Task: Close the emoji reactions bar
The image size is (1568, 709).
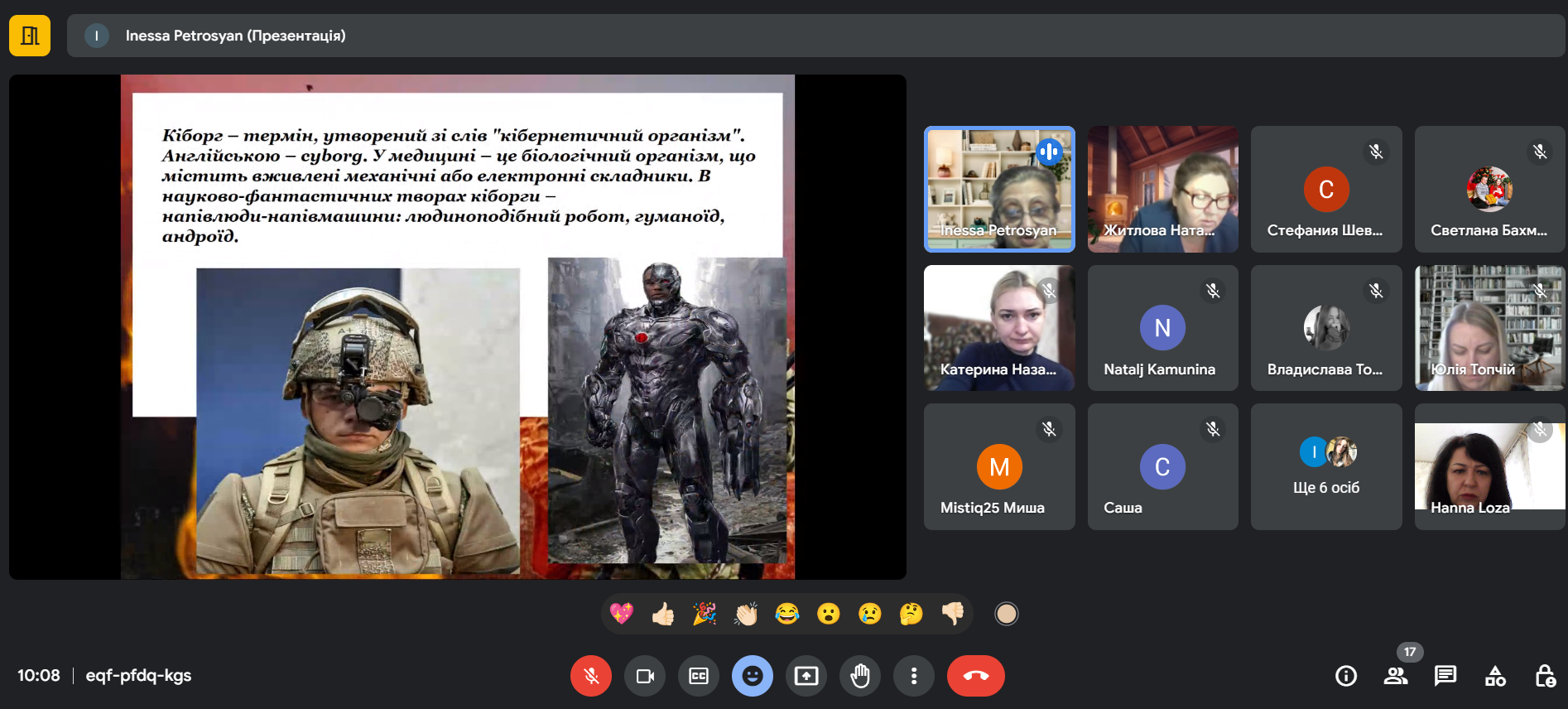Action: (752, 676)
